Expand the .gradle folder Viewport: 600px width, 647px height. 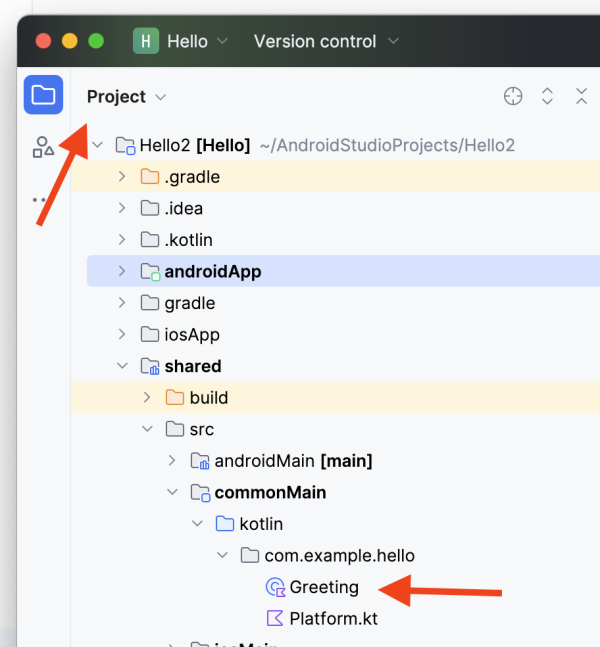(122, 177)
